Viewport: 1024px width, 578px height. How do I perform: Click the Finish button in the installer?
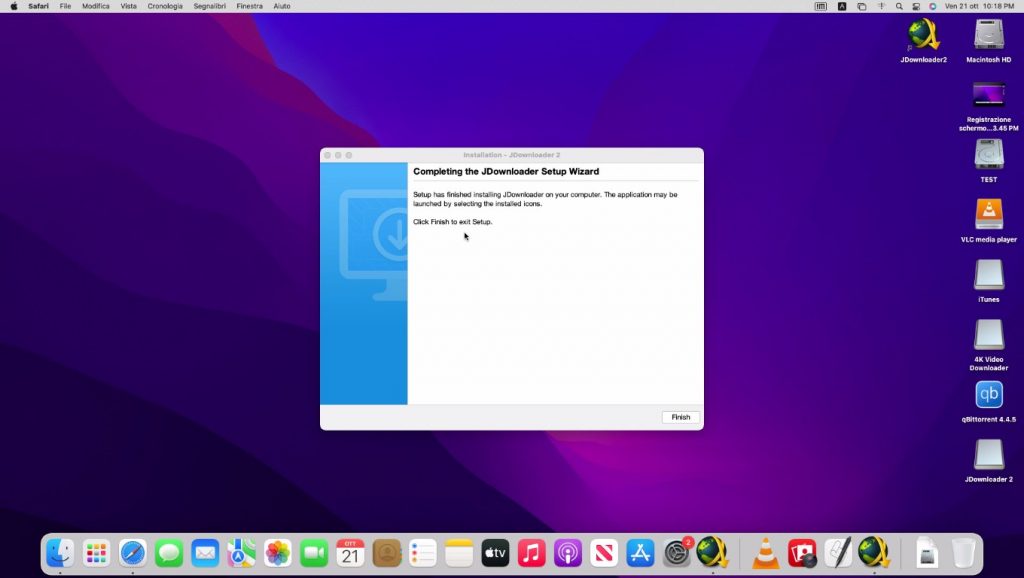click(680, 417)
